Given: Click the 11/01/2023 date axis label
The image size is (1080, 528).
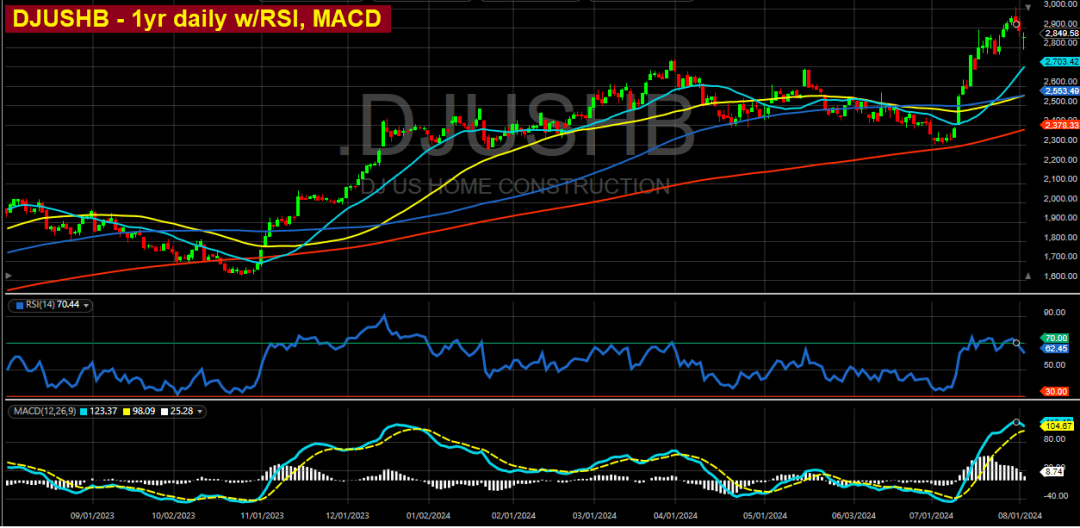Looking at the screenshot, I should 262,515.
